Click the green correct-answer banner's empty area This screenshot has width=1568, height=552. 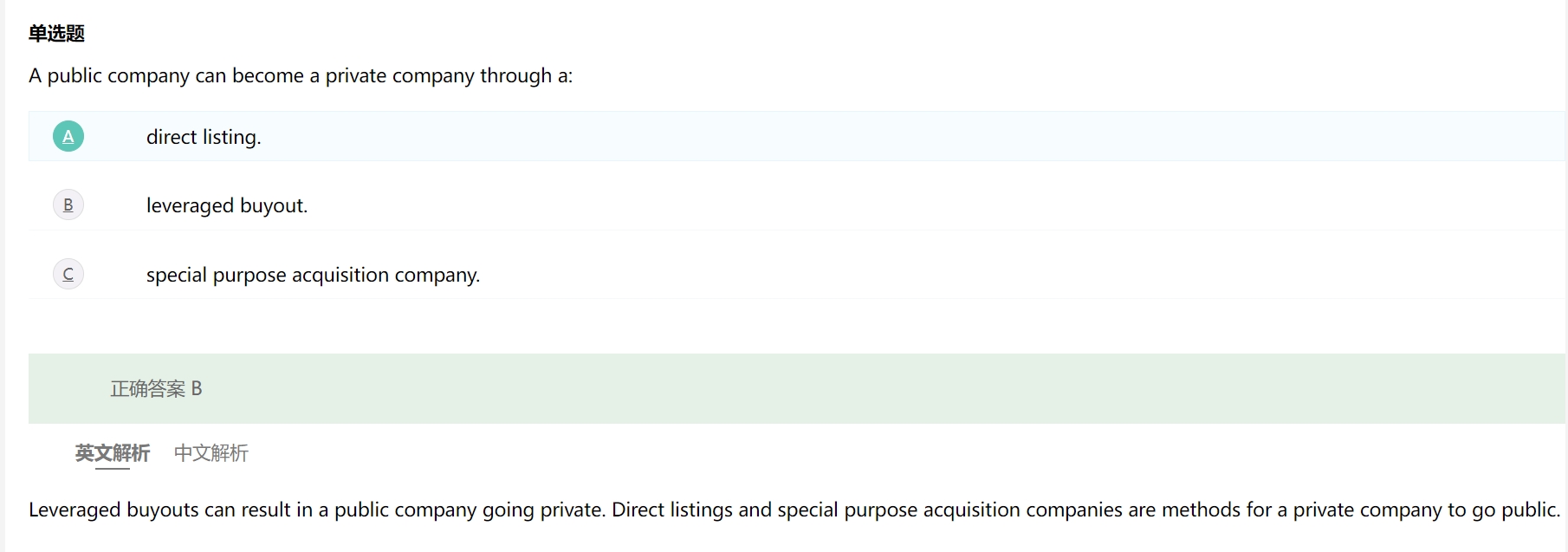(866, 389)
